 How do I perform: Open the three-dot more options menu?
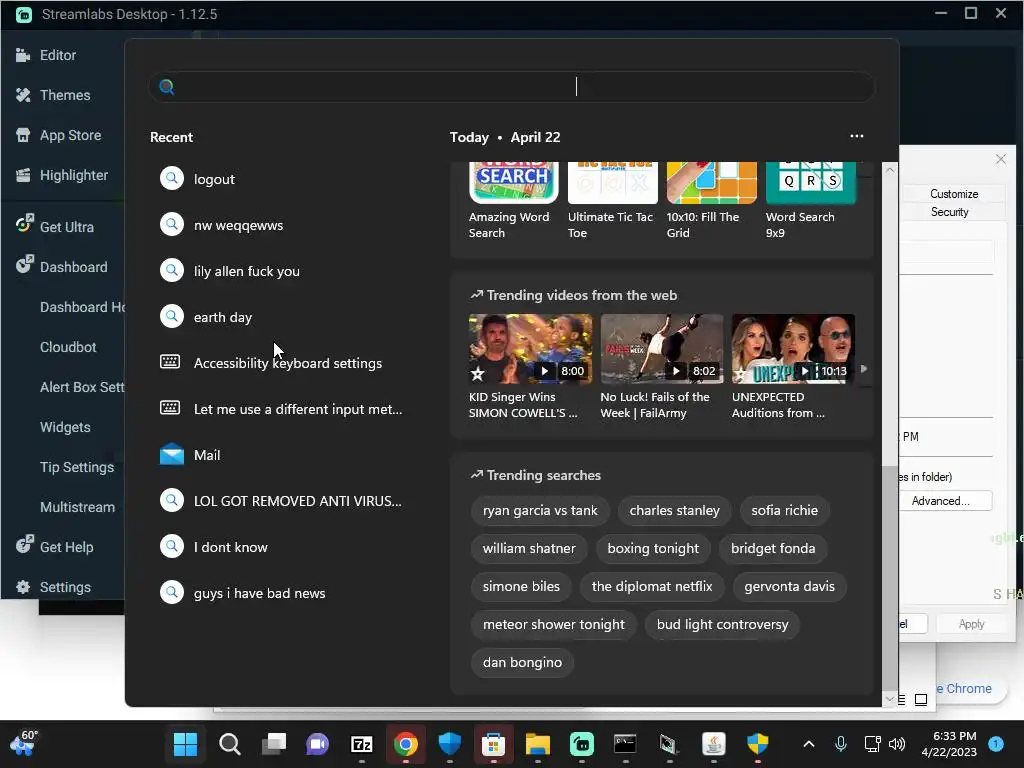(x=857, y=136)
